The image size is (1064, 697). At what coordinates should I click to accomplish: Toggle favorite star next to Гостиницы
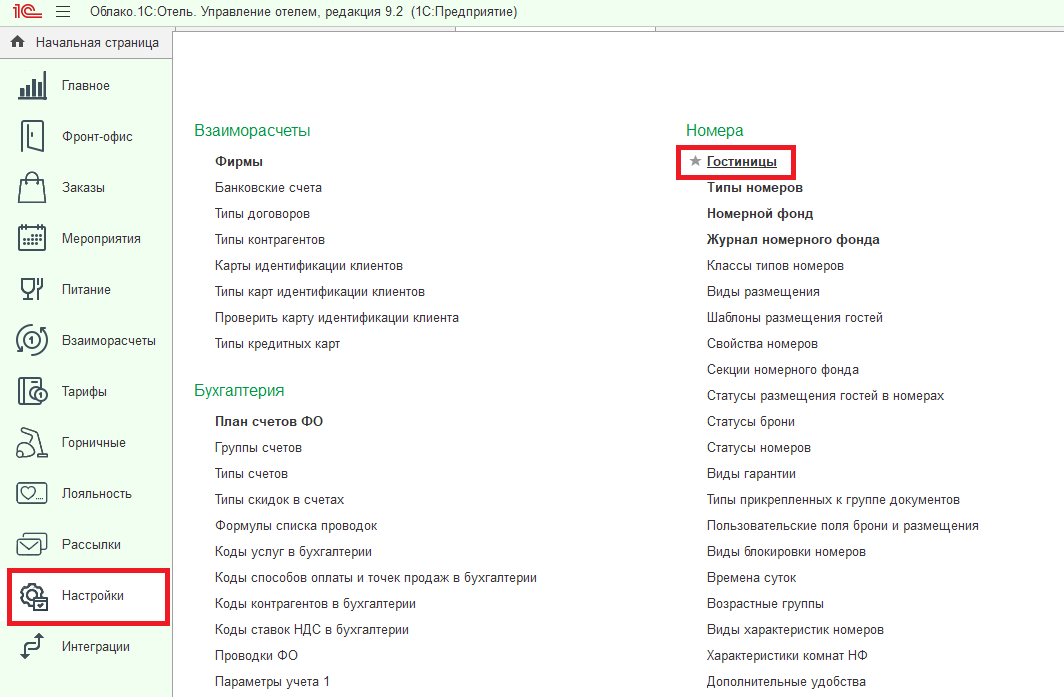click(x=695, y=161)
